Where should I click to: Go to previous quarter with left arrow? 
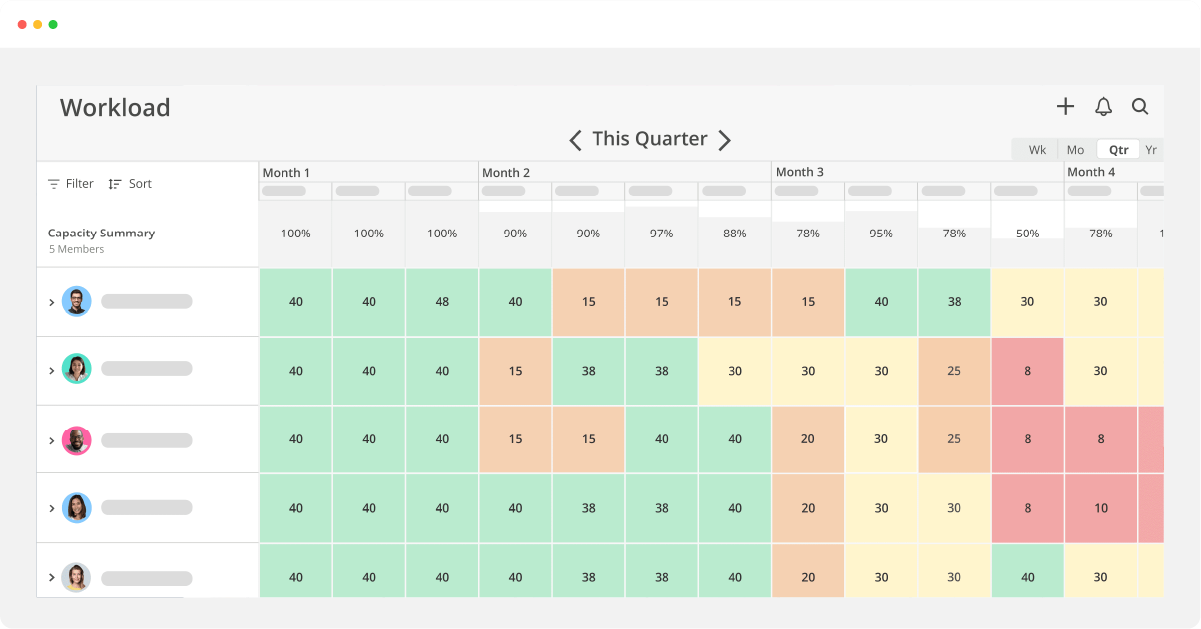point(576,140)
